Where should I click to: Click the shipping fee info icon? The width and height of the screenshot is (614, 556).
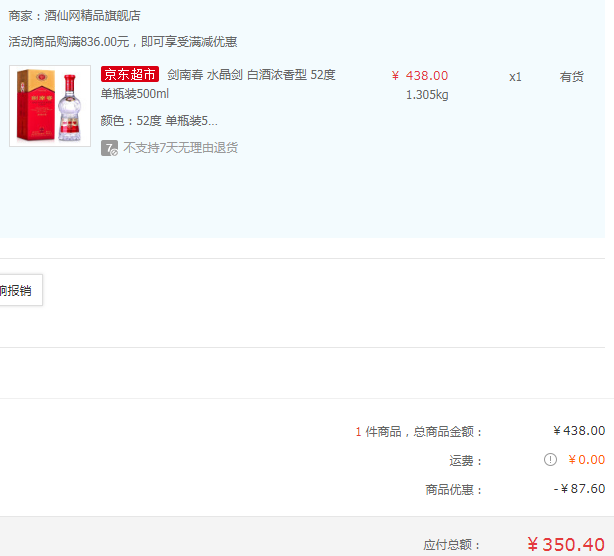(x=550, y=459)
